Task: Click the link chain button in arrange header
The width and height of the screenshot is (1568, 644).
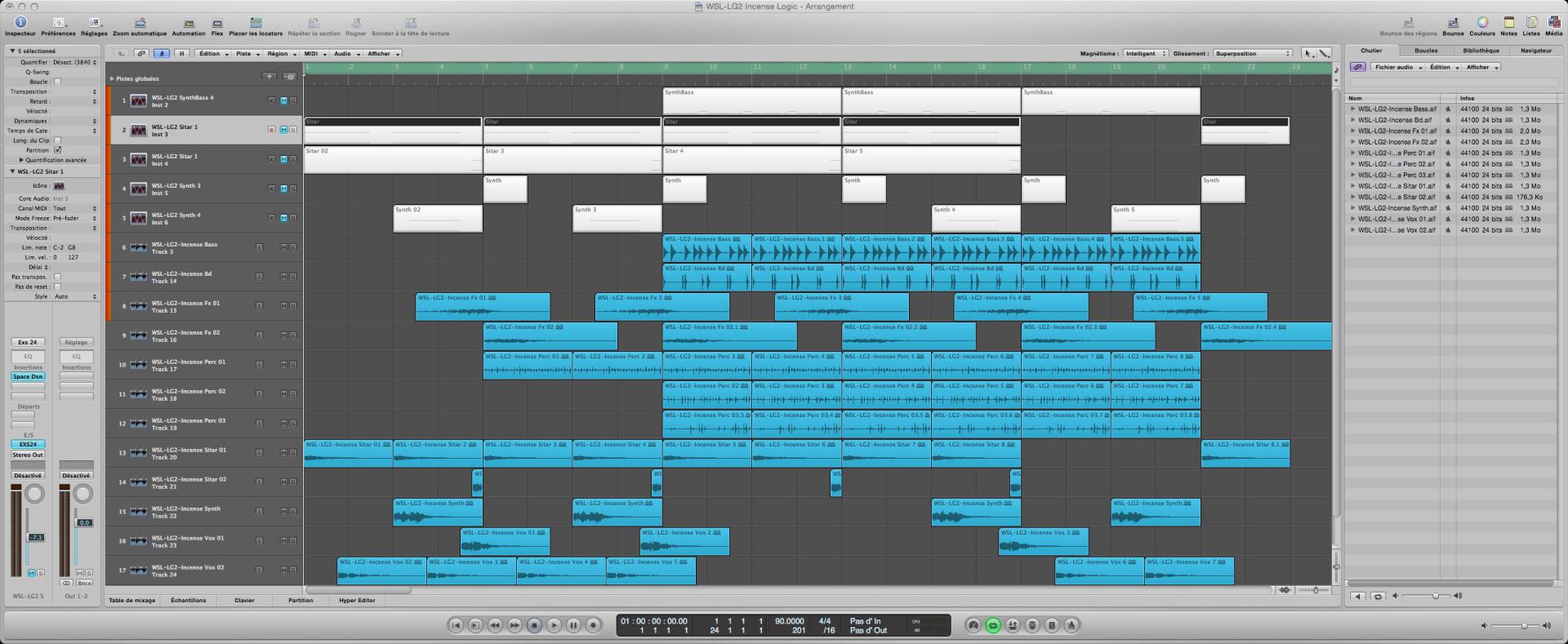Action: [x=141, y=54]
